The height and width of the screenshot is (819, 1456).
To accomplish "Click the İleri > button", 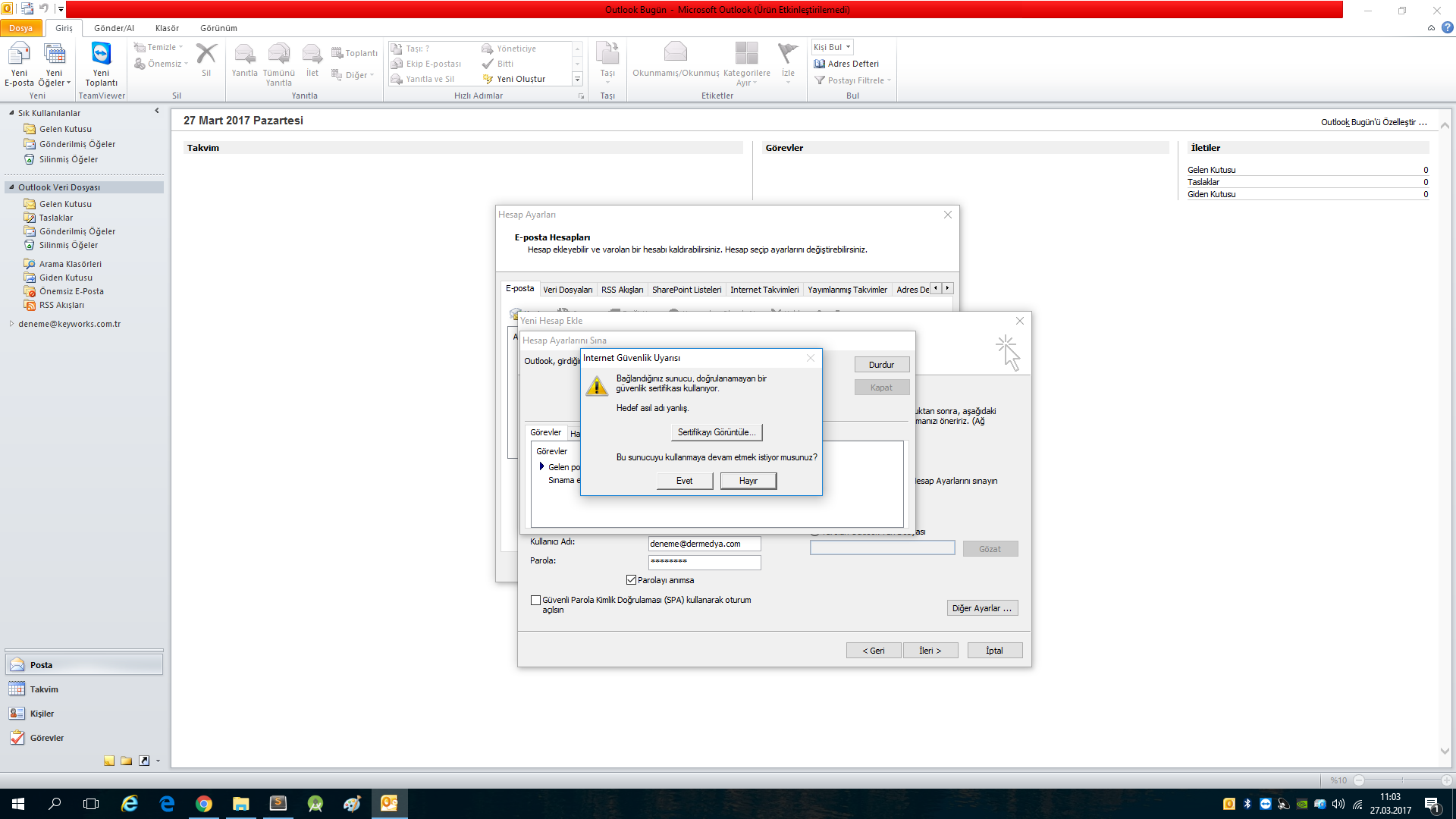I will click(x=930, y=651).
